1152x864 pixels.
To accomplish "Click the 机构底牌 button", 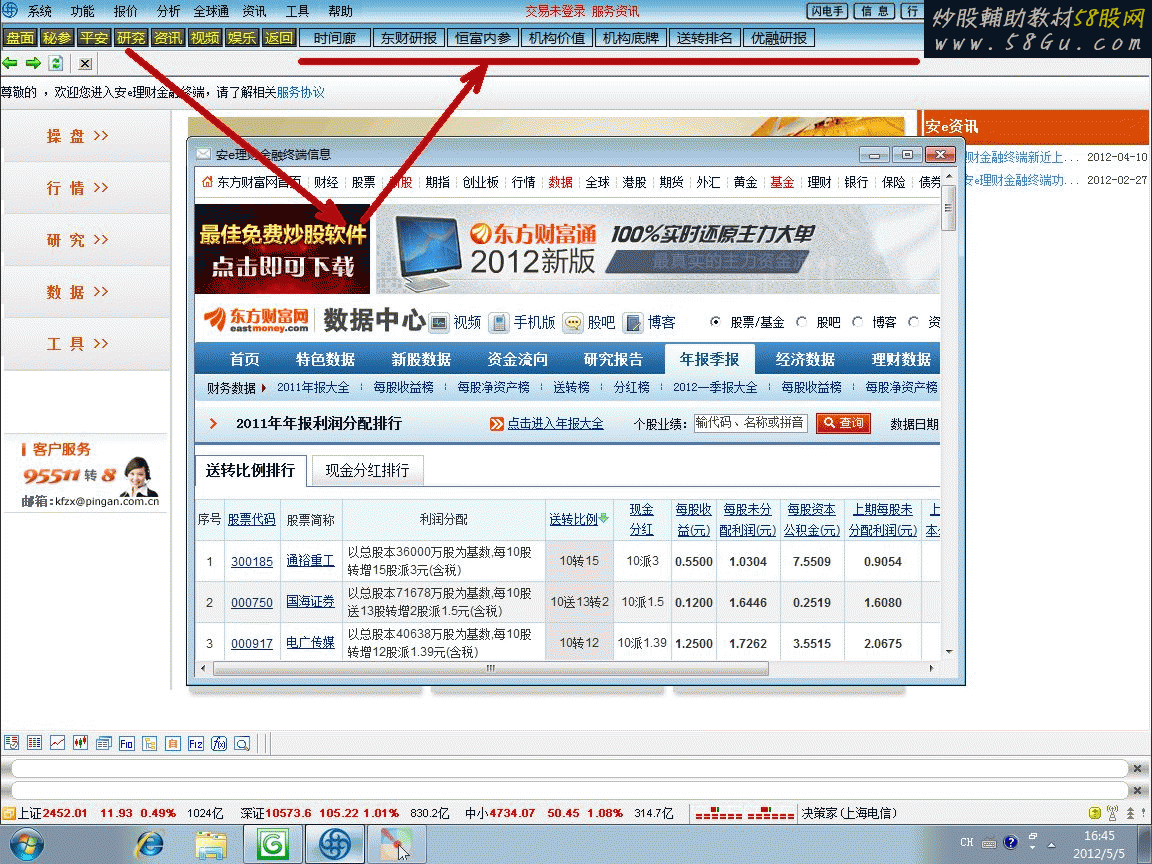I will [x=630, y=38].
